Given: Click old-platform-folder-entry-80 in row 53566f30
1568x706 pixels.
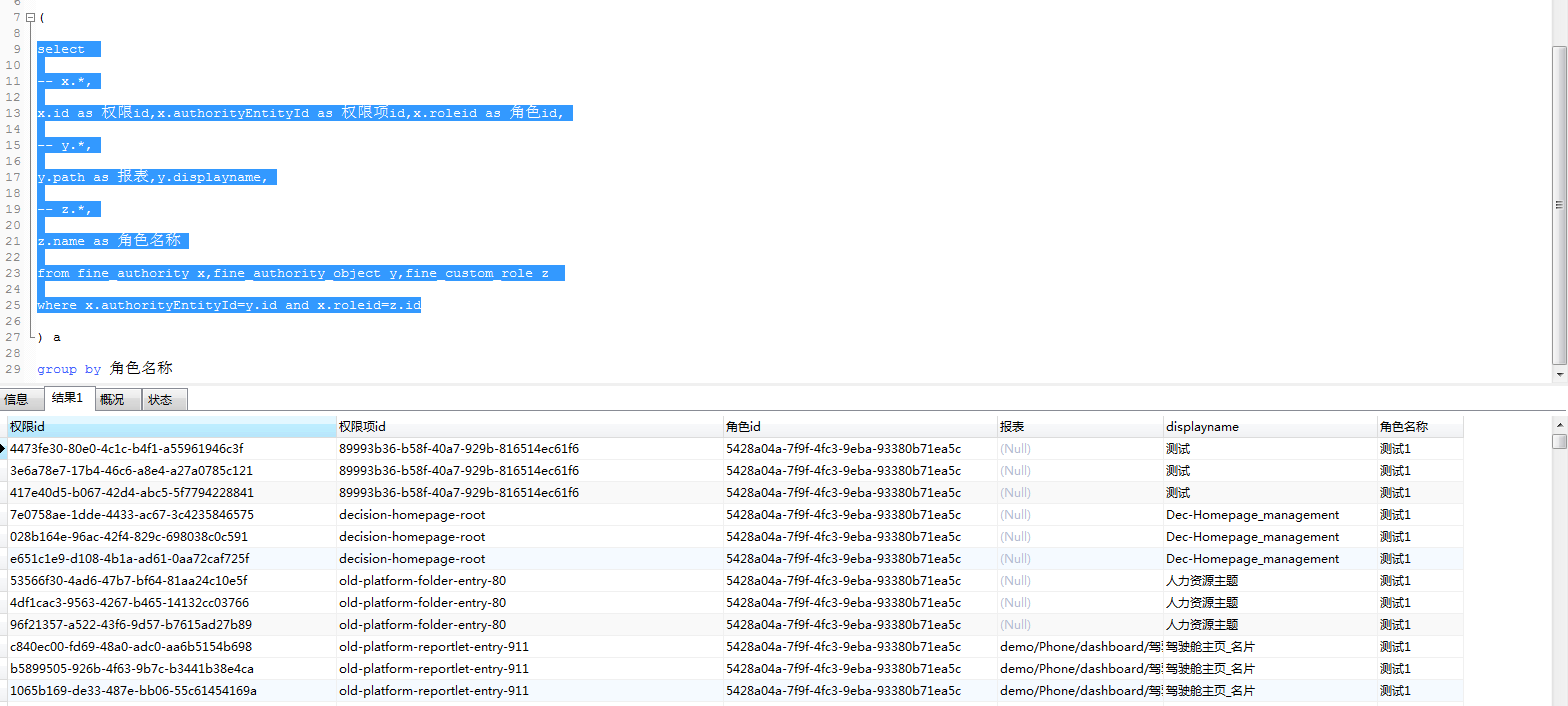Looking at the screenshot, I should (530, 581).
